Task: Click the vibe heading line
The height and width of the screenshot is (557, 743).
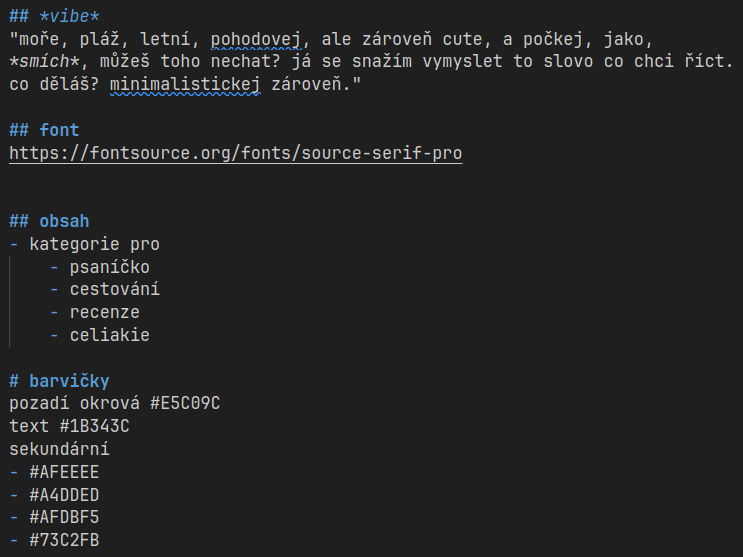Action: click(x=55, y=17)
